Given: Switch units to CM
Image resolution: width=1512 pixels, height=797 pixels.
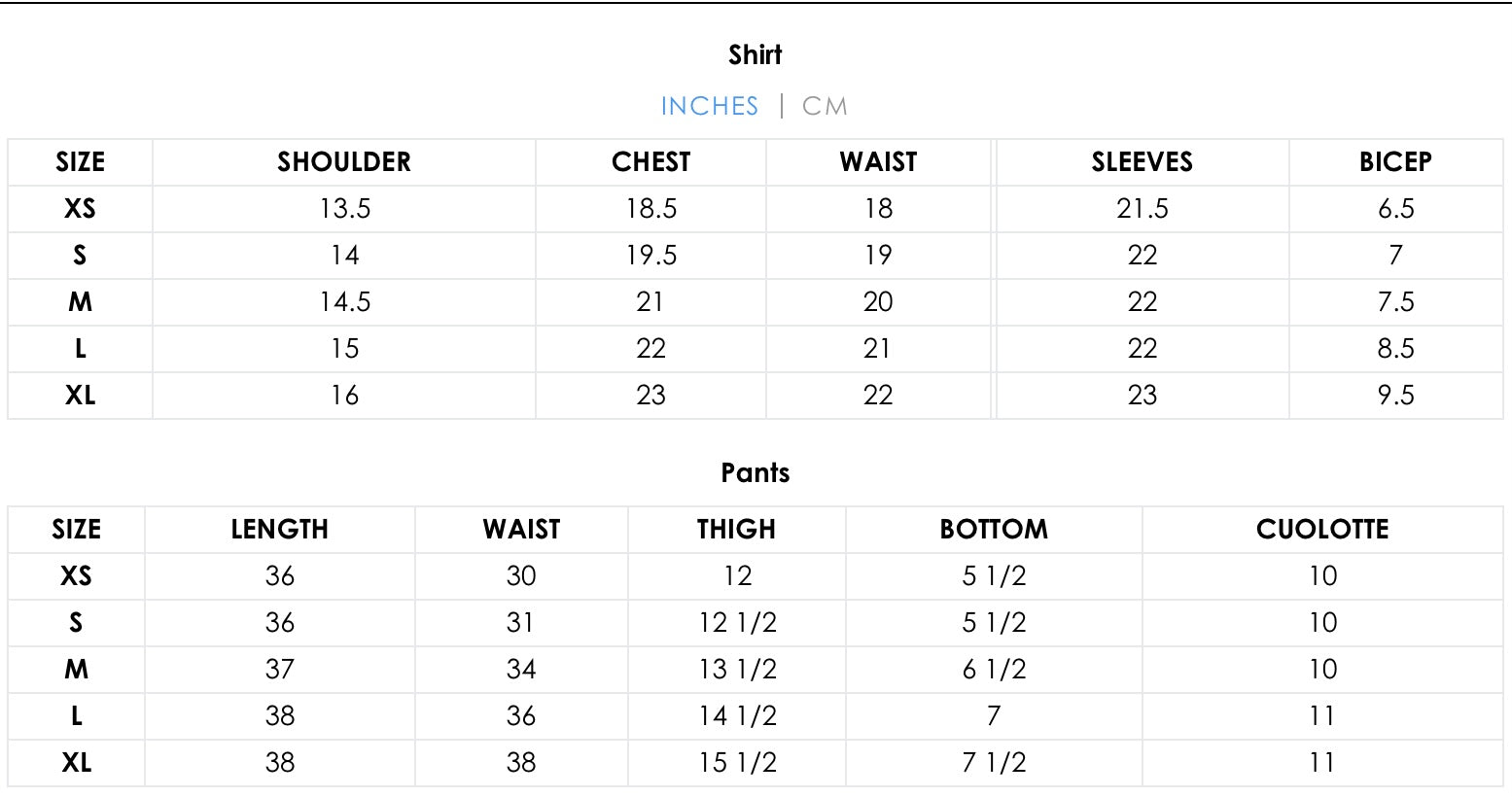Looking at the screenshot, I should (825, 106).
